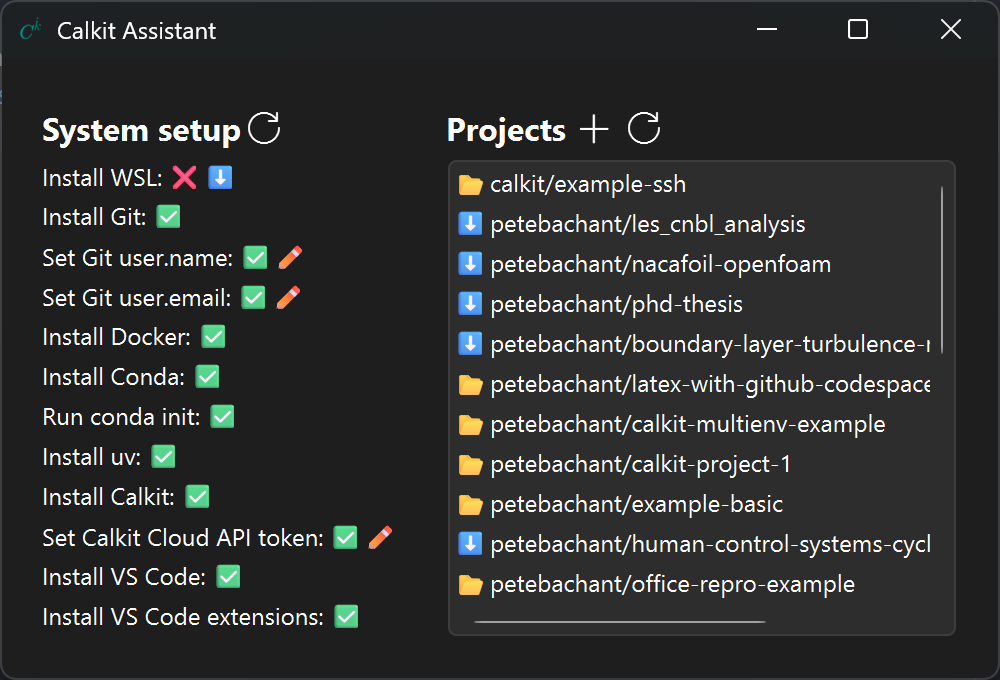Click the Install Conda green checkmark
1000x680 pixels.
click(x=207, y=376)
